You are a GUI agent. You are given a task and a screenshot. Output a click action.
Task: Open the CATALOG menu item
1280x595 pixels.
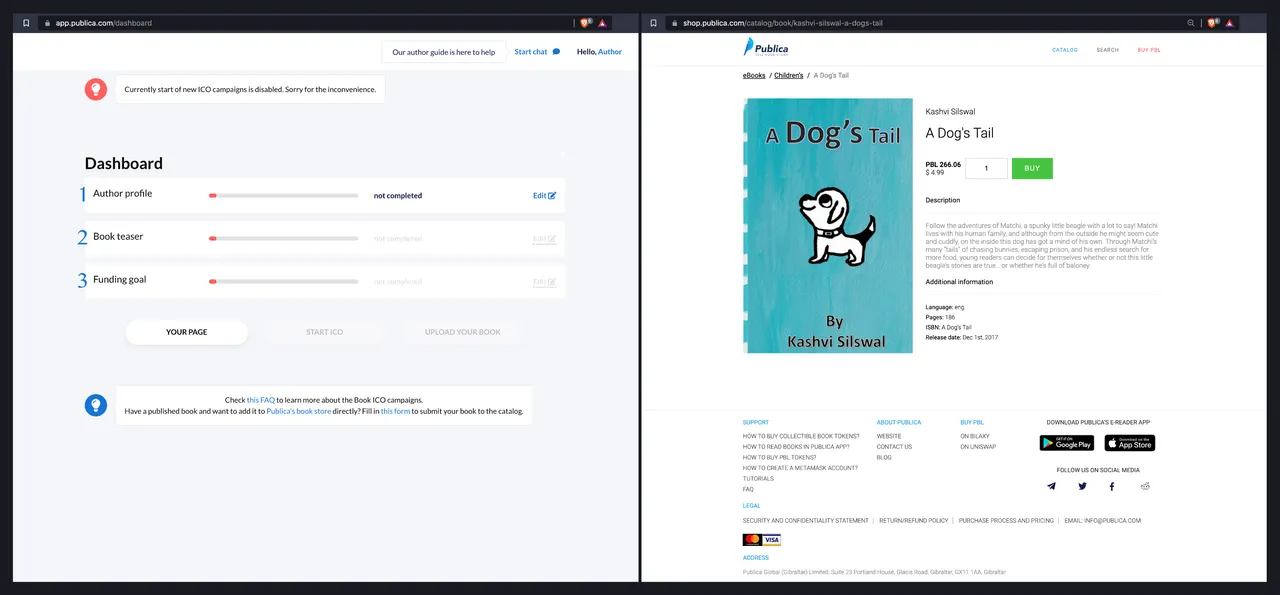tap(1065, 50)
